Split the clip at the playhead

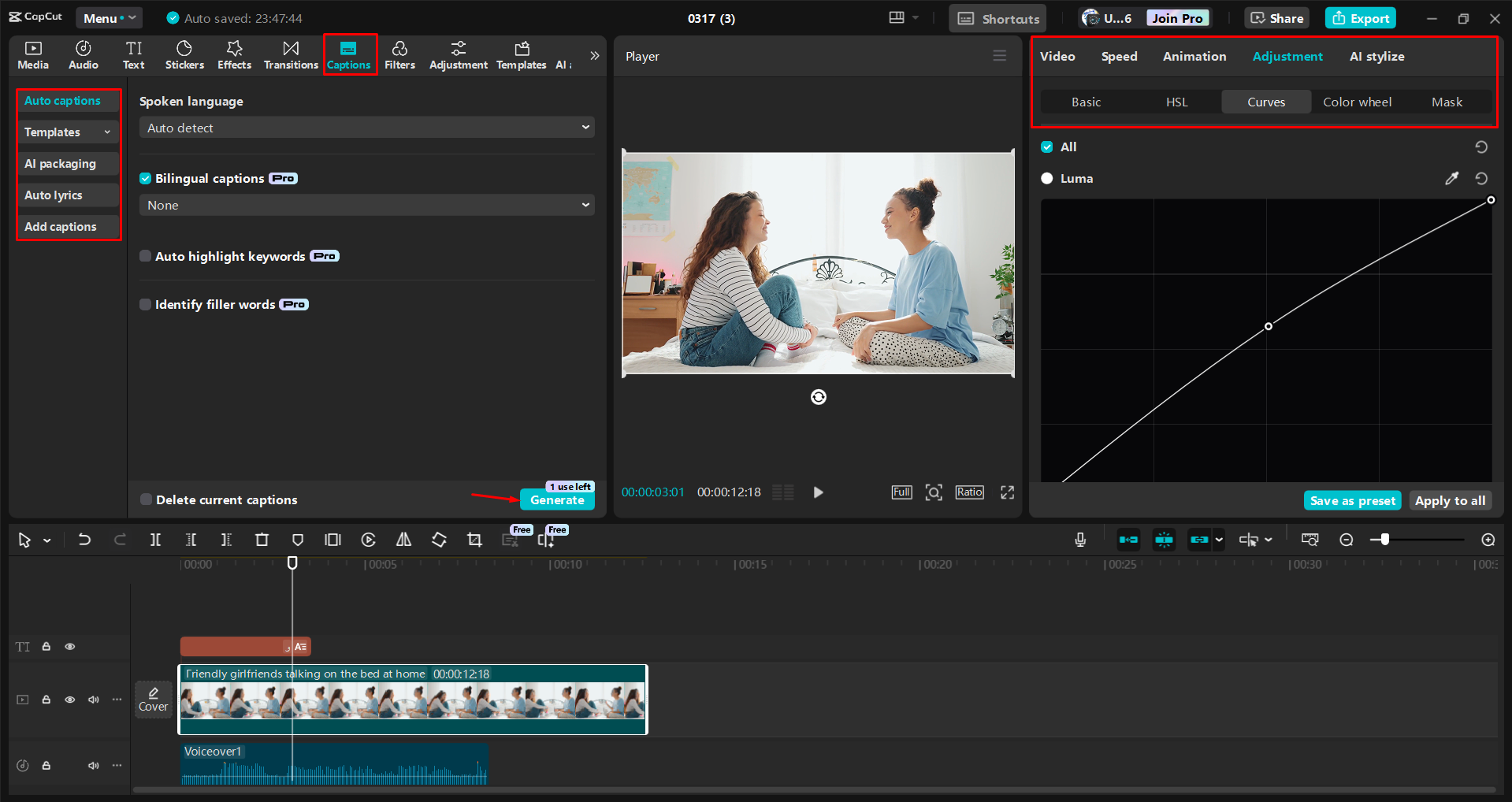(x=155, y=540)
